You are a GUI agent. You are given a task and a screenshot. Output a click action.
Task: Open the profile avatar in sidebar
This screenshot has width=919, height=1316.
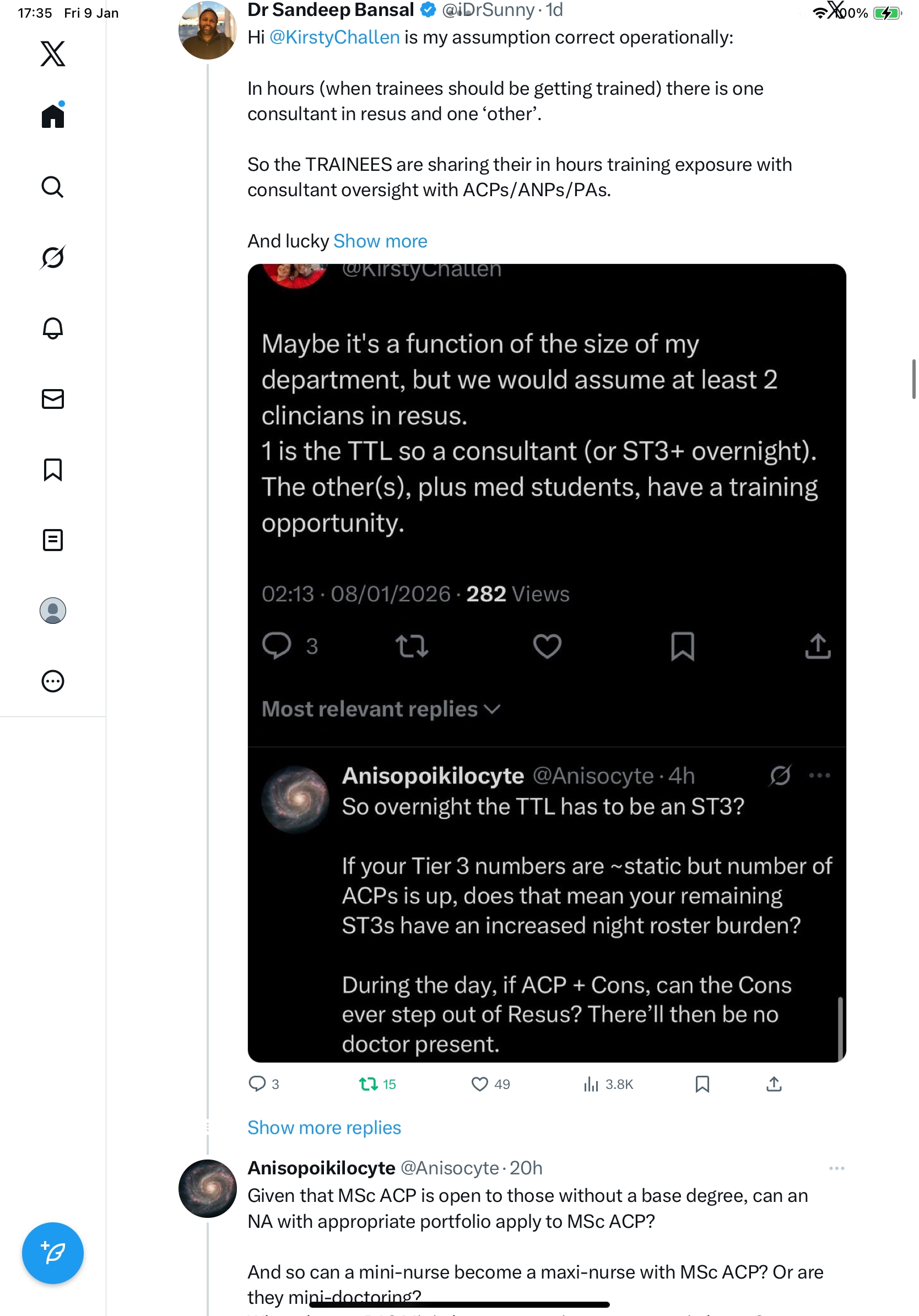pos(53,611)
